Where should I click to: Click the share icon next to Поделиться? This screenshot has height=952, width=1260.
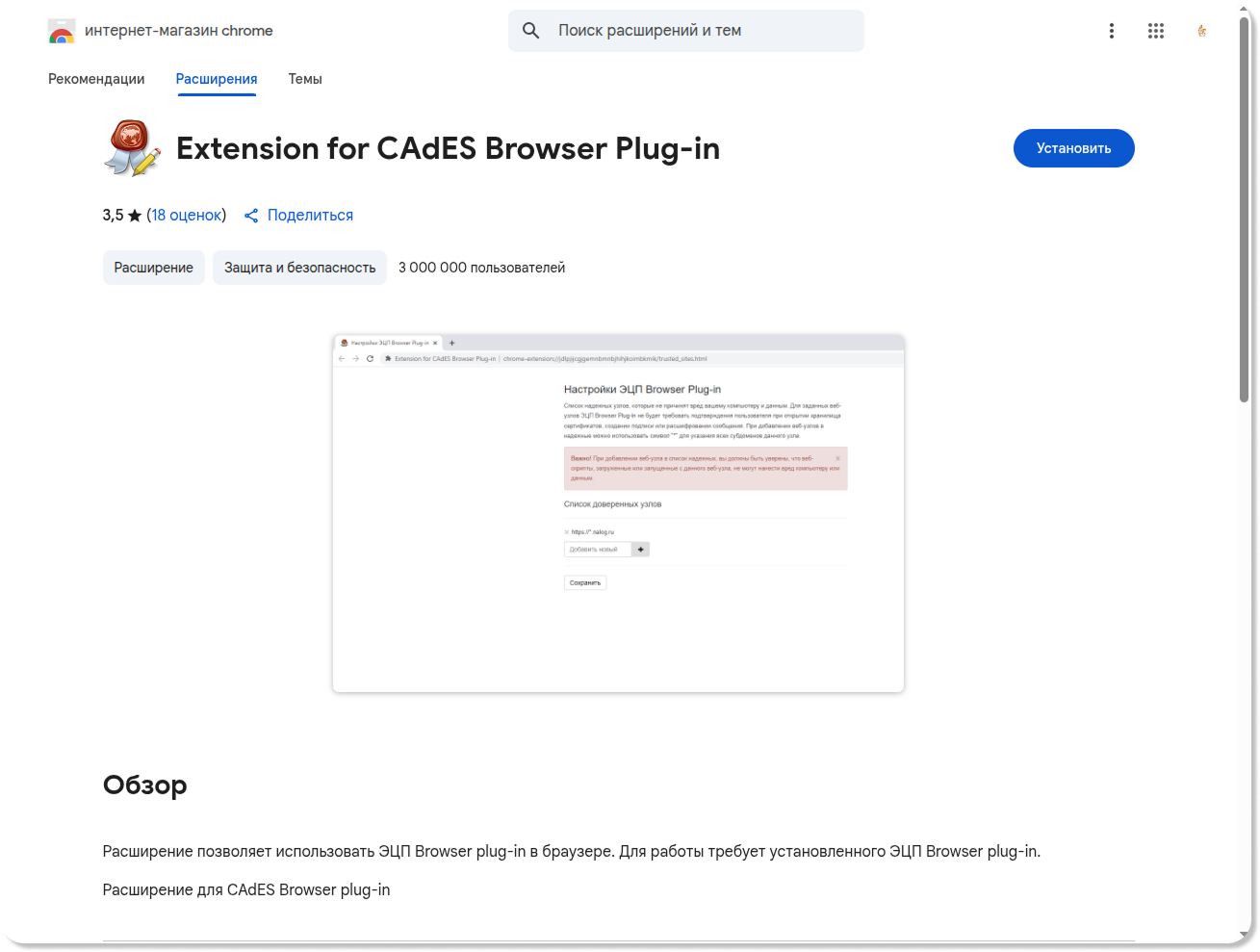click(x=251, y=216)
